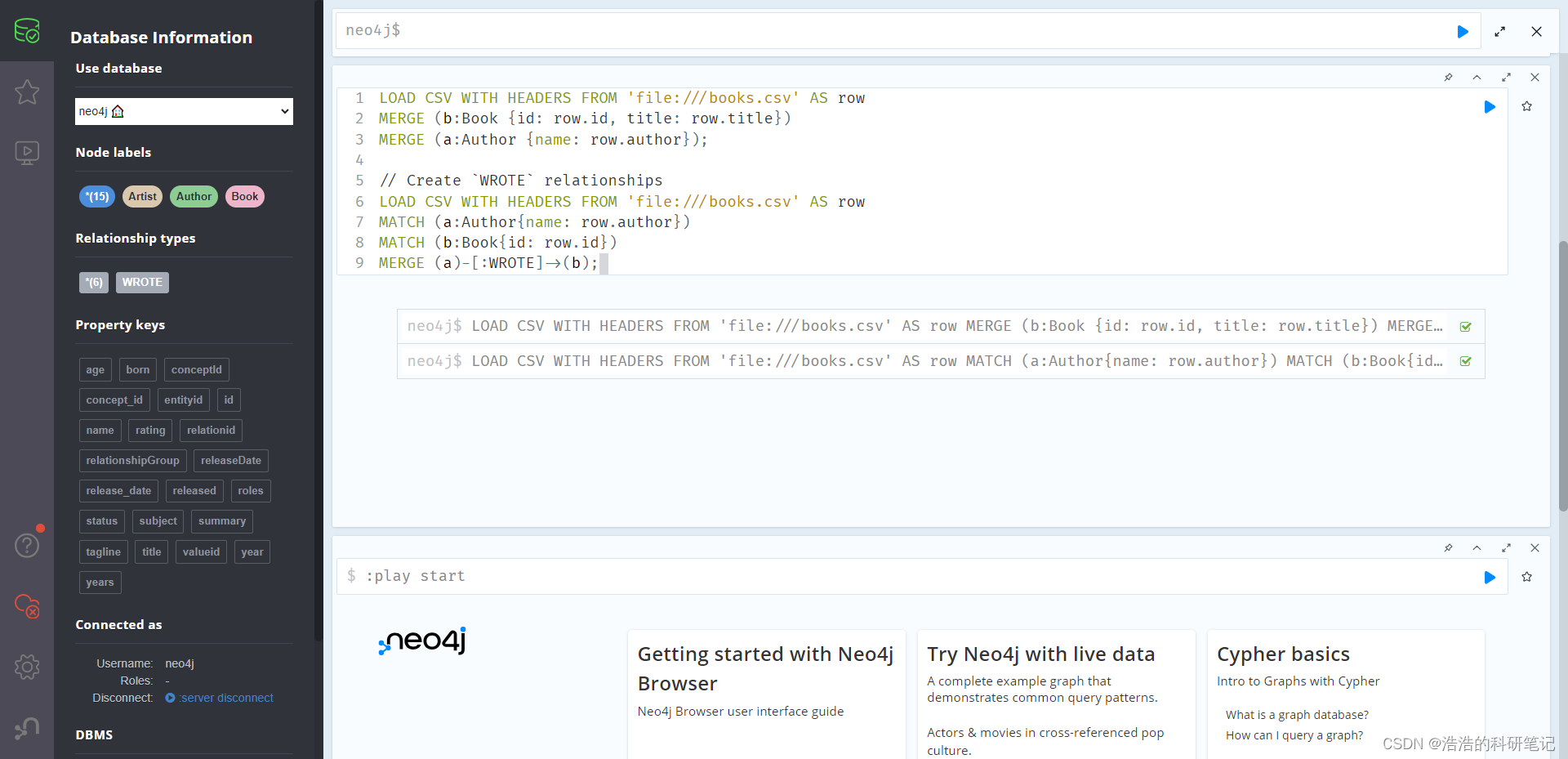Click the entityid property key
The height and width of the screenshot is (759, 1568).
click(183, 400)
